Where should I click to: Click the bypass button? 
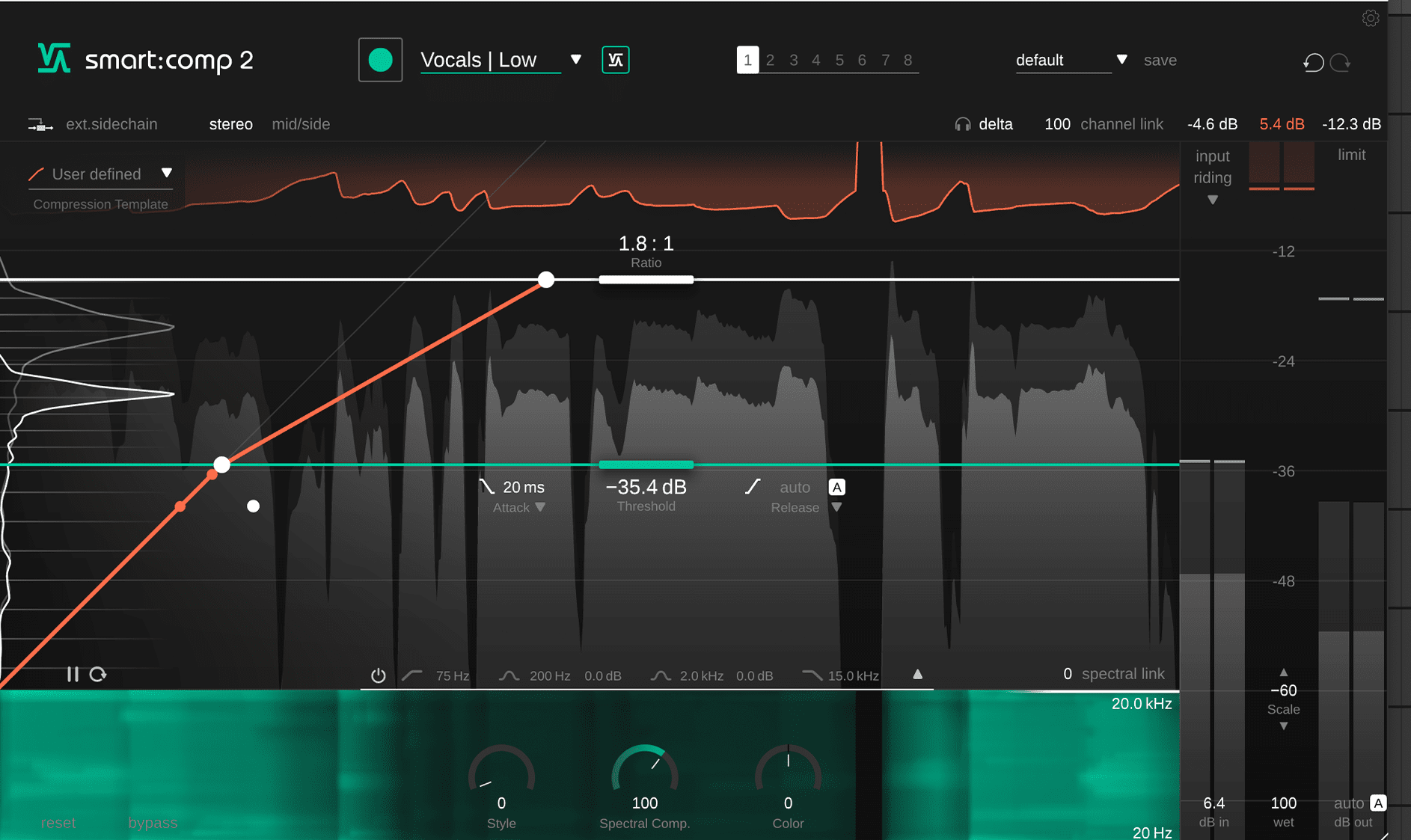(x=153, y=823)
